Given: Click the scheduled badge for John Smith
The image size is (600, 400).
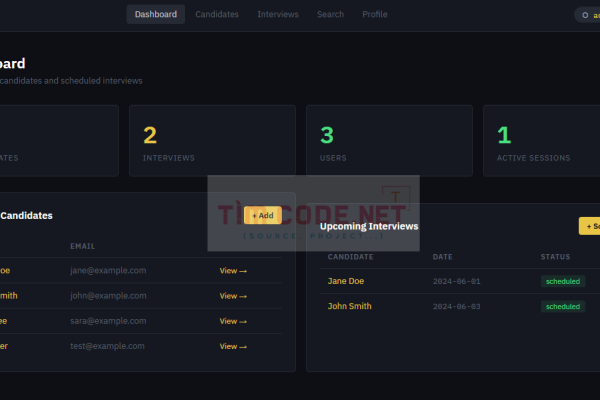Looking at the screenshot, I should (x=562, y=307).
